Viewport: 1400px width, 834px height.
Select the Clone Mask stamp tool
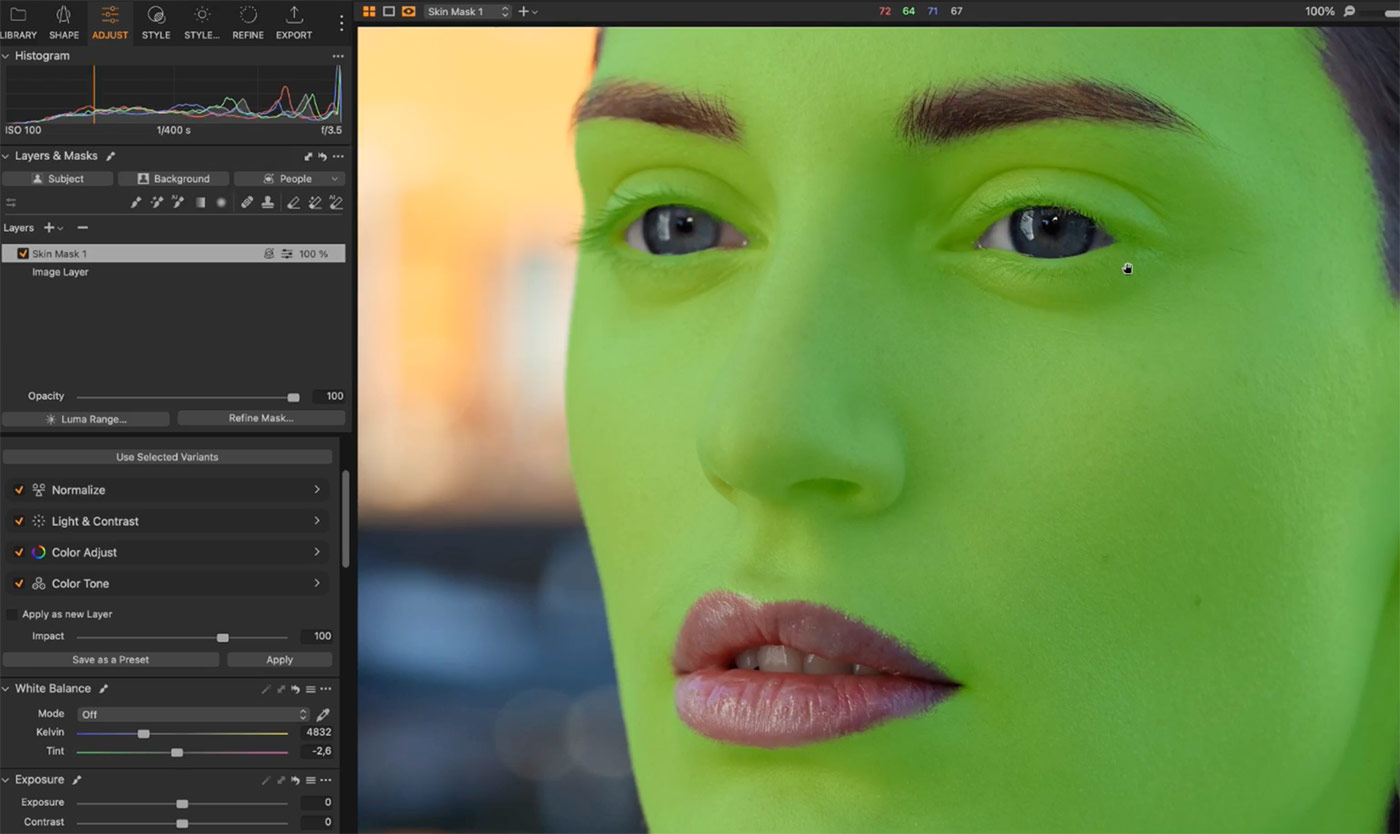[x=267, y=203]
